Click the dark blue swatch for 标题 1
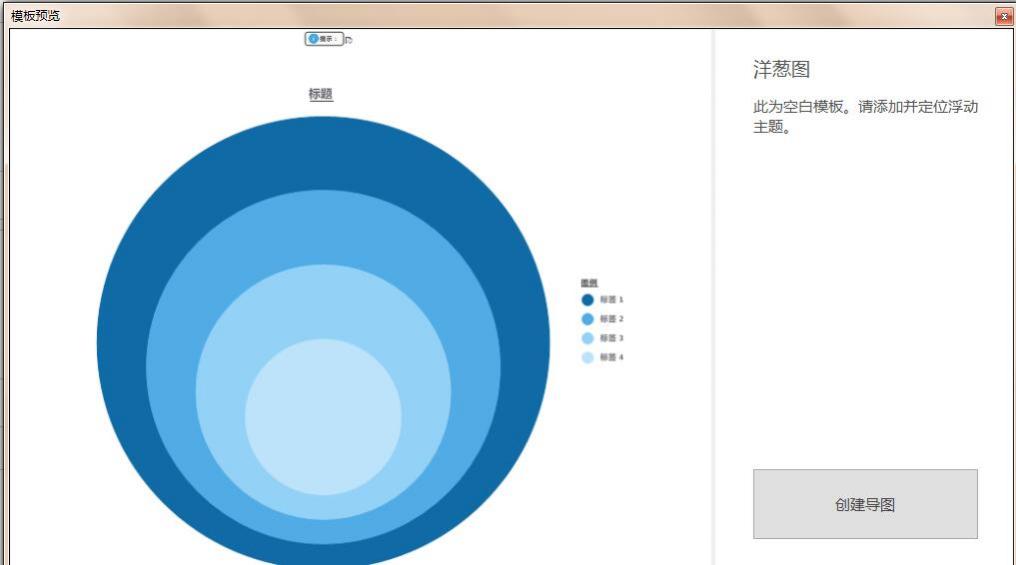This screenshot has height=565, width=1016. coord(588,299)
